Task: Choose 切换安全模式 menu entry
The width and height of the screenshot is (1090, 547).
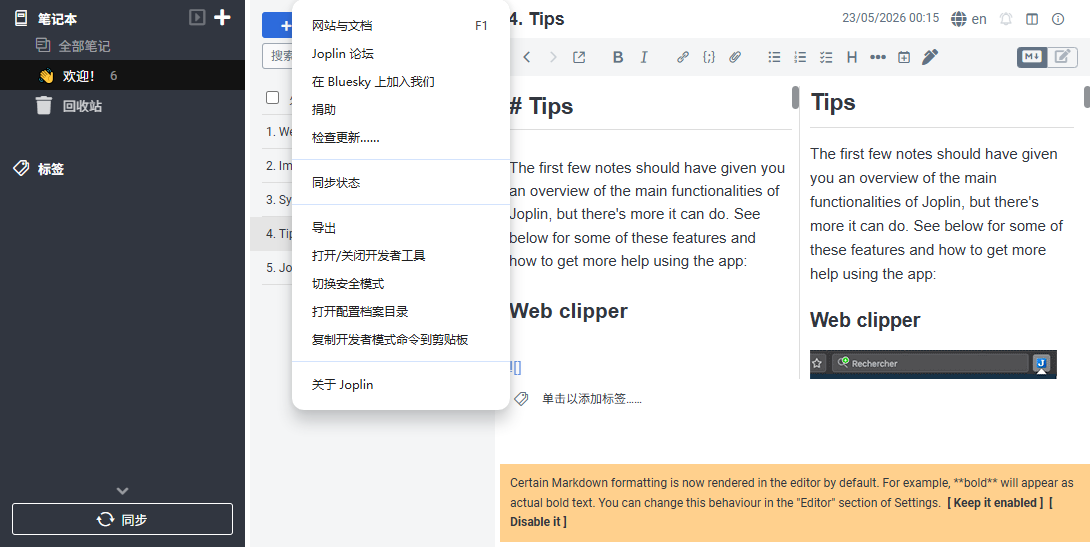Action: 400,284
